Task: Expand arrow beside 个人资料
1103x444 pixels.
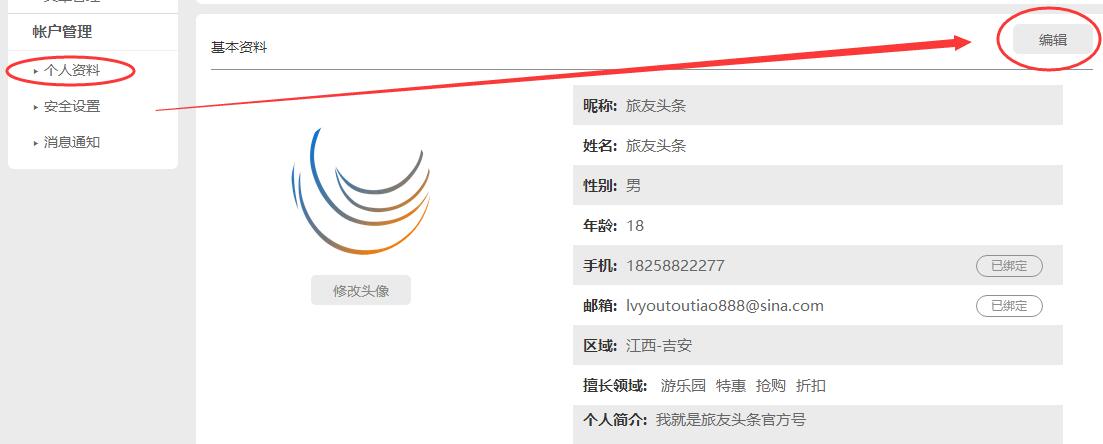Action: pos(36,71)
